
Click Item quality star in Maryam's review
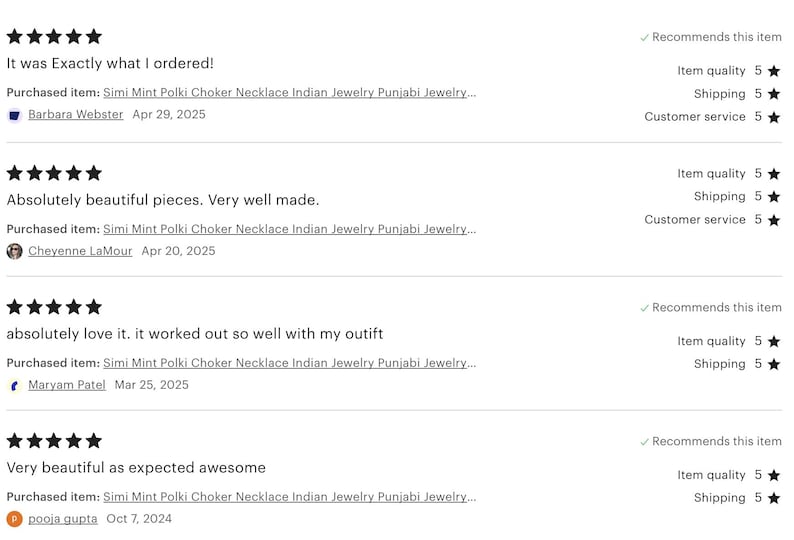[x=774, y=342]
